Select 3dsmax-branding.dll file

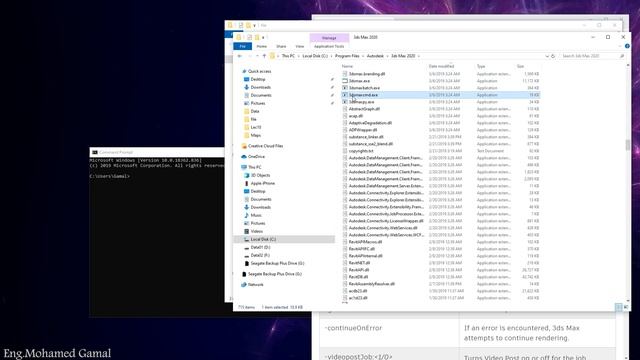coord(367,74)
